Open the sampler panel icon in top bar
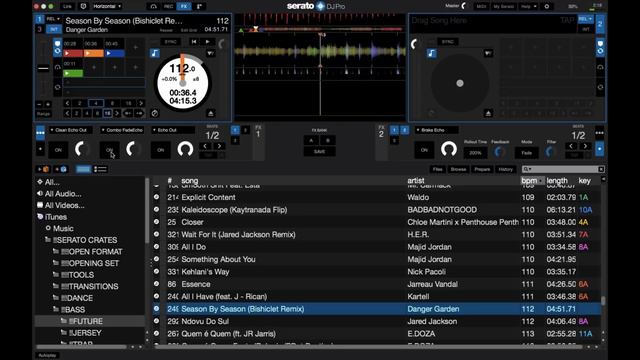The height and width of the screenshot is (360, 640). point(199,6)
